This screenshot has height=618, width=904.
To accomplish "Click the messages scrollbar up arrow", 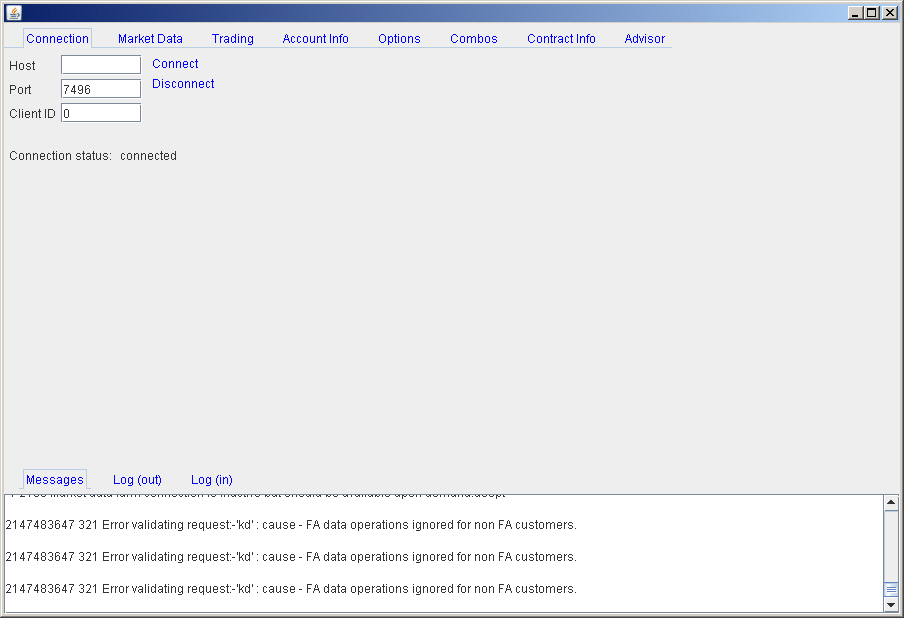I will 891,503.
